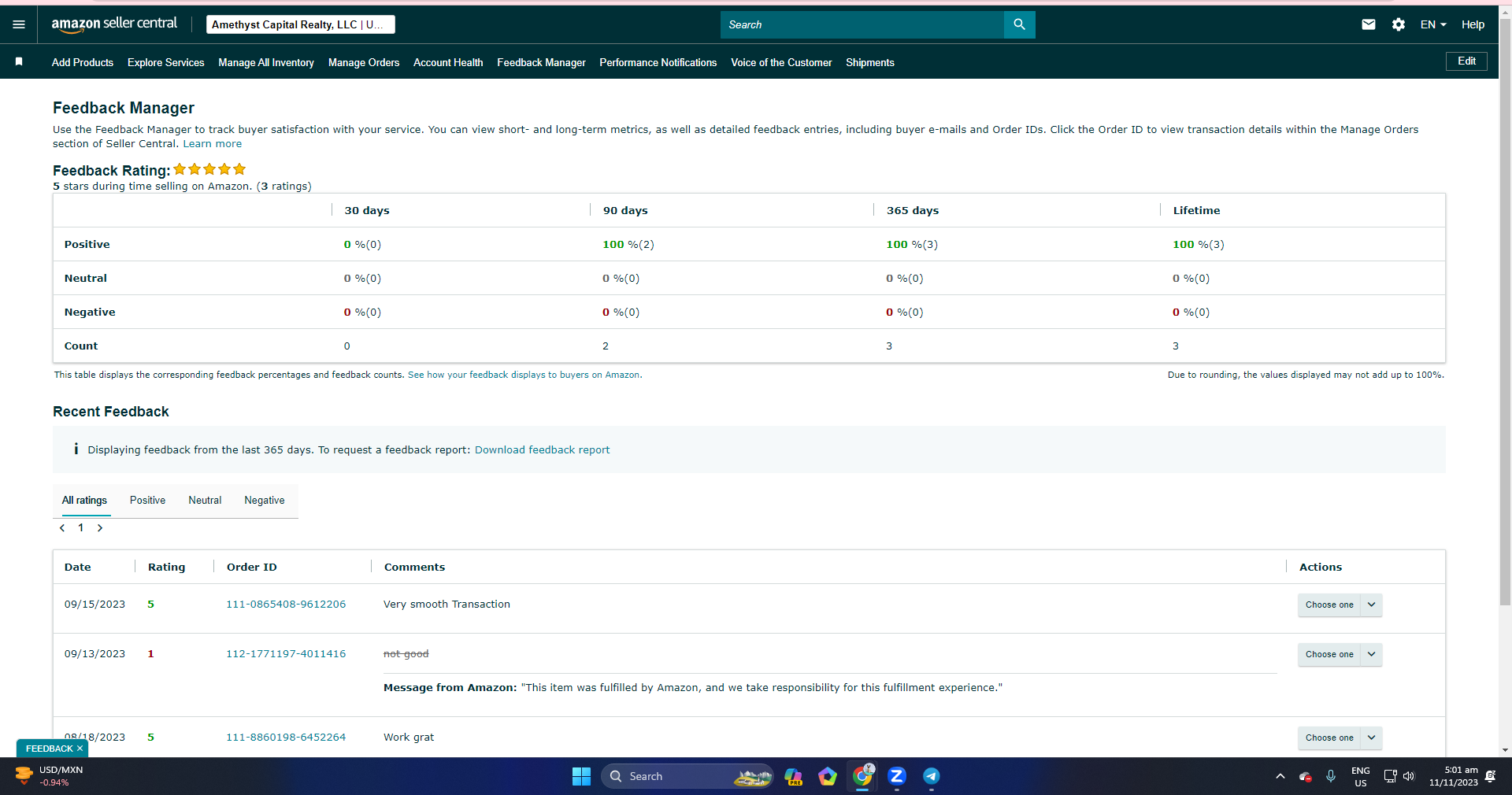The image size is (1512, 795).
Task: Click the Help link
Action: 1473,24
